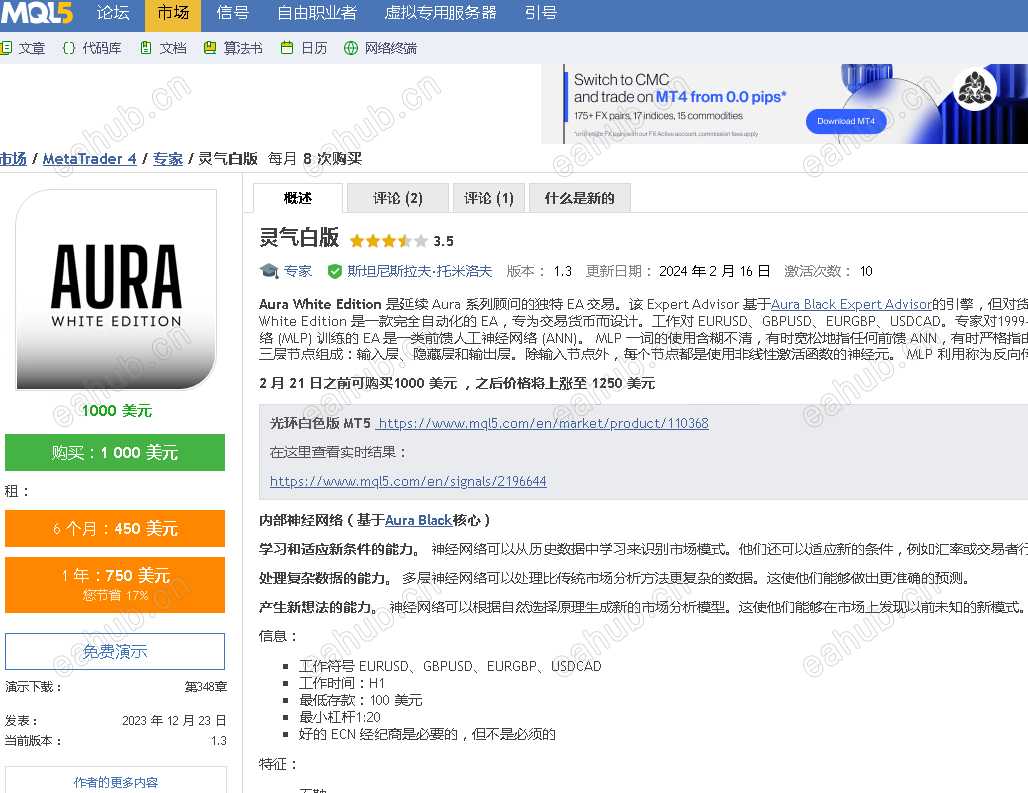The image size is (1028, 793).
Task: Click 工作时间：H1 list item
Action: click(342, 683)
